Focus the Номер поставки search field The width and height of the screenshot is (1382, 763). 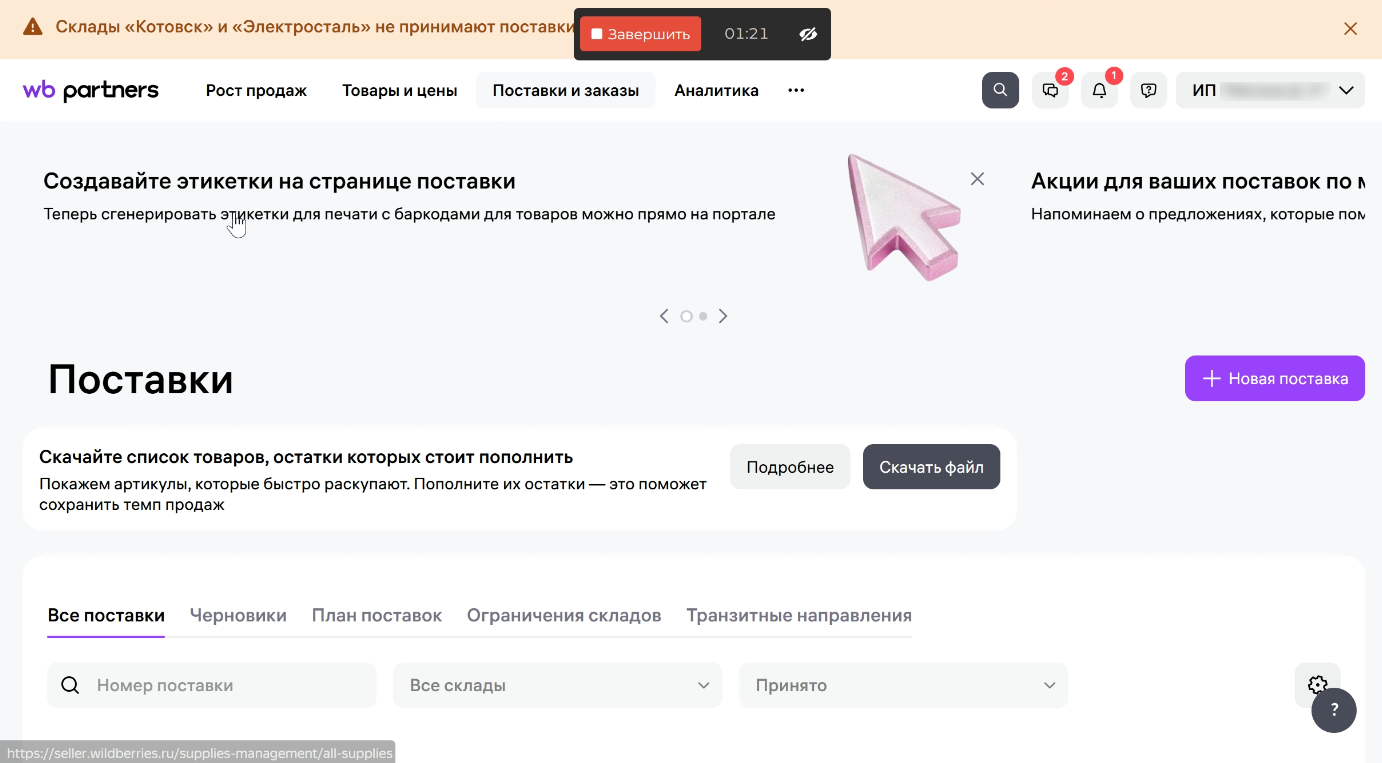coord(211,685)
